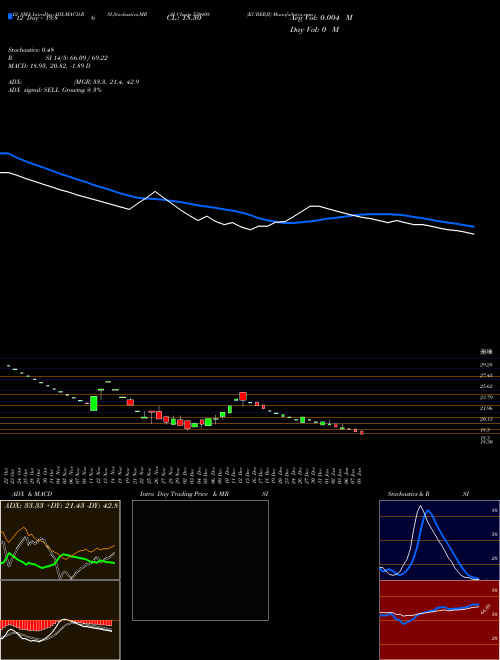
Task: Click the 'ADX: 33.33 +DY: 21.43 -DY: 42.8' header
Action: click(61, 506)
